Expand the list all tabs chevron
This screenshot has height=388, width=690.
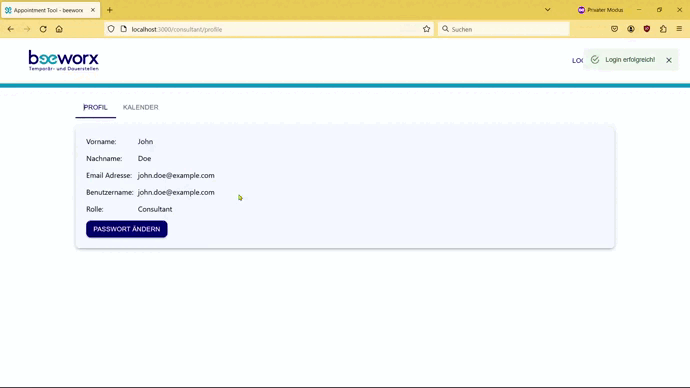(x=547, y=10)
